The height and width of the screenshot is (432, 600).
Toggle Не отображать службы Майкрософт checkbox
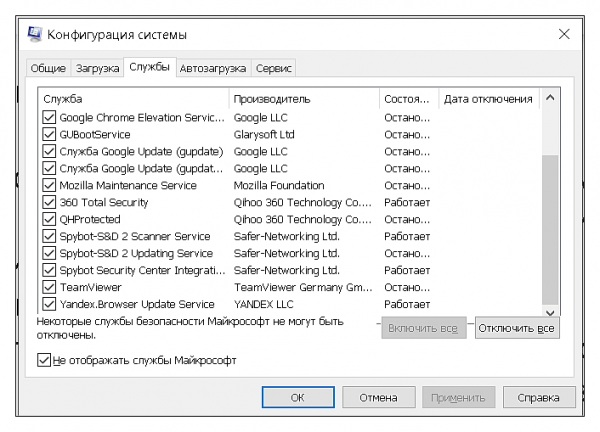pos(44,360)
